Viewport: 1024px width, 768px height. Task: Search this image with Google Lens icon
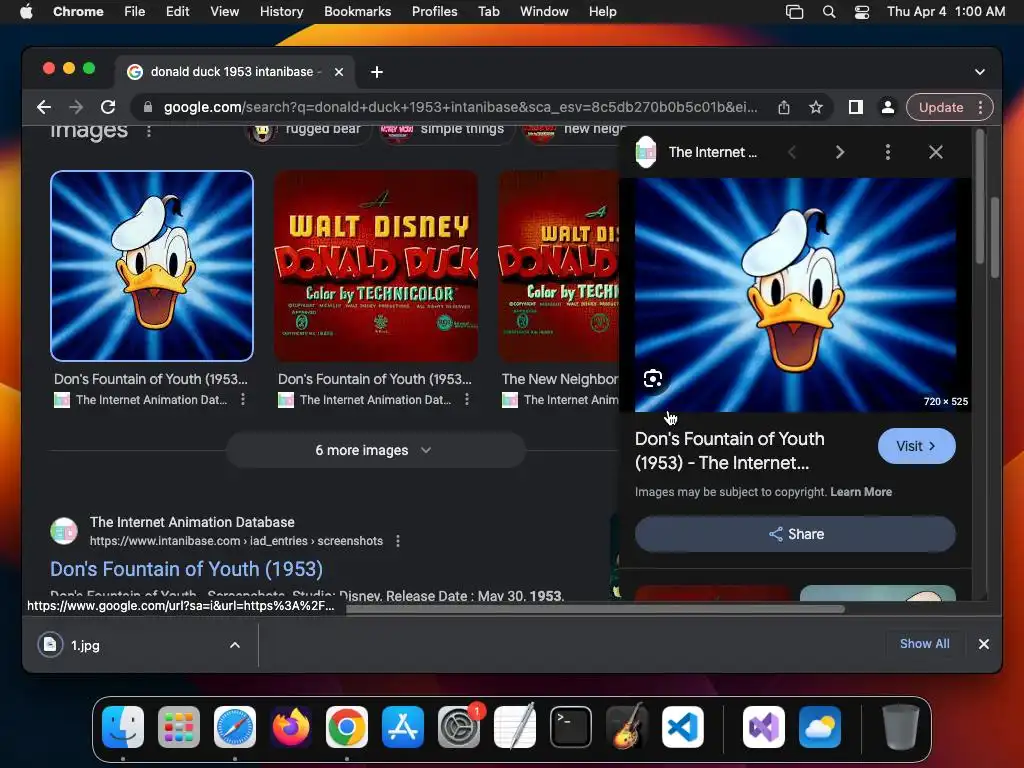click(652, 379)
